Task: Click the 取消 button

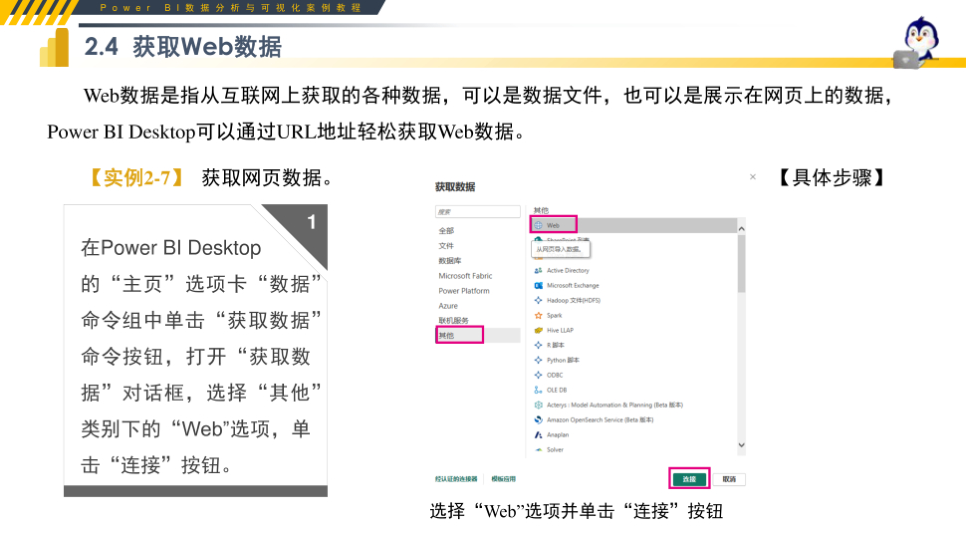Action: click(729, 479)
